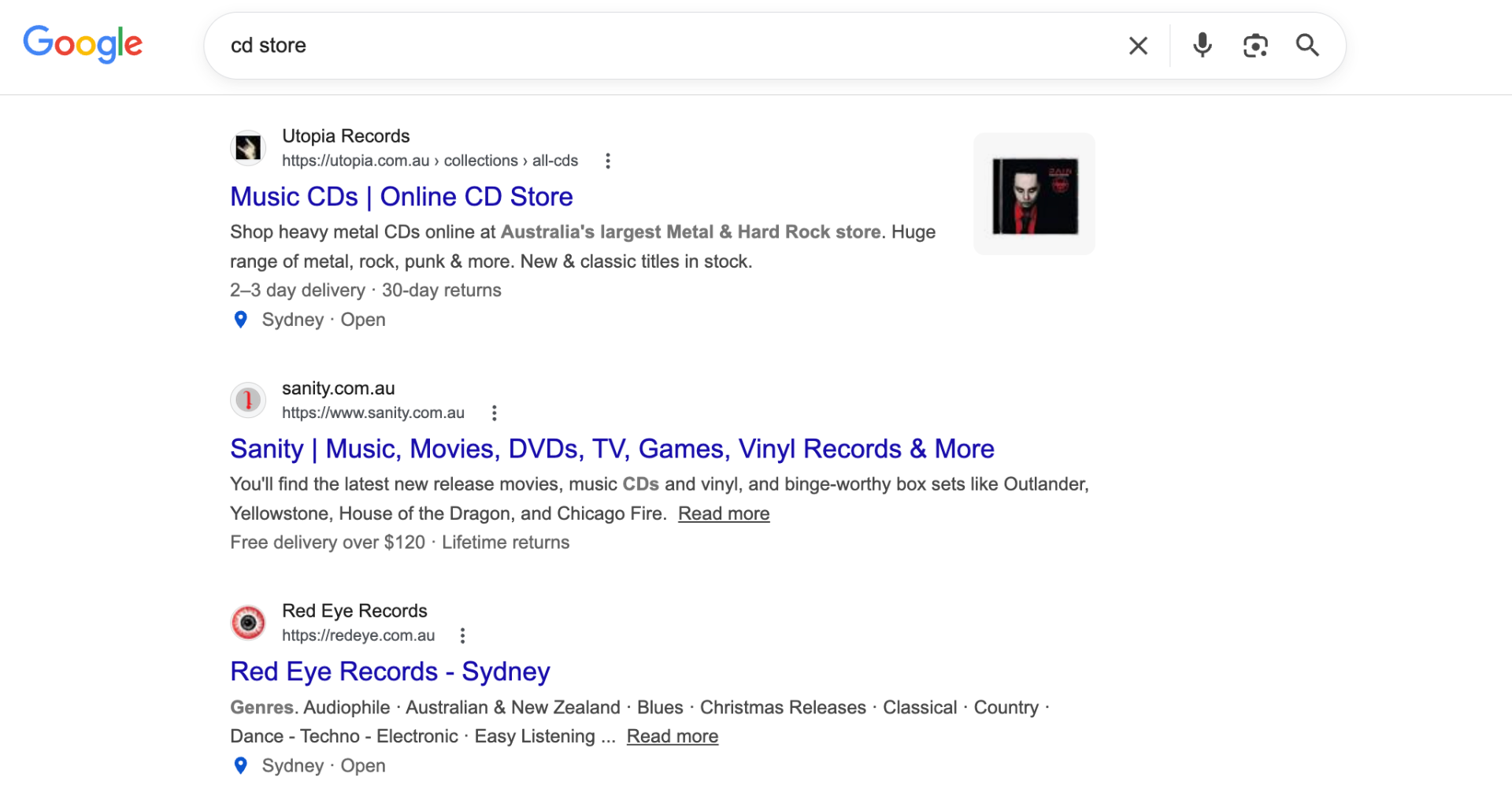Screen dimensions: 1512x811
Task: Click 'Read more' in the Red Eye Records snippet
Action: pyautogui.click(x=673, y=736)
